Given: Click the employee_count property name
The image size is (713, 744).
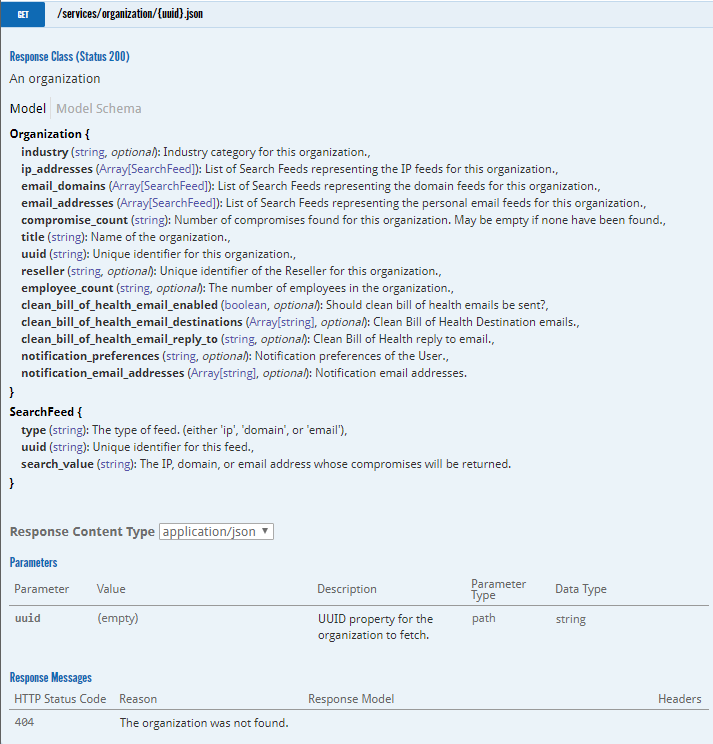Looking at the screenshot, I should (68, 287).
